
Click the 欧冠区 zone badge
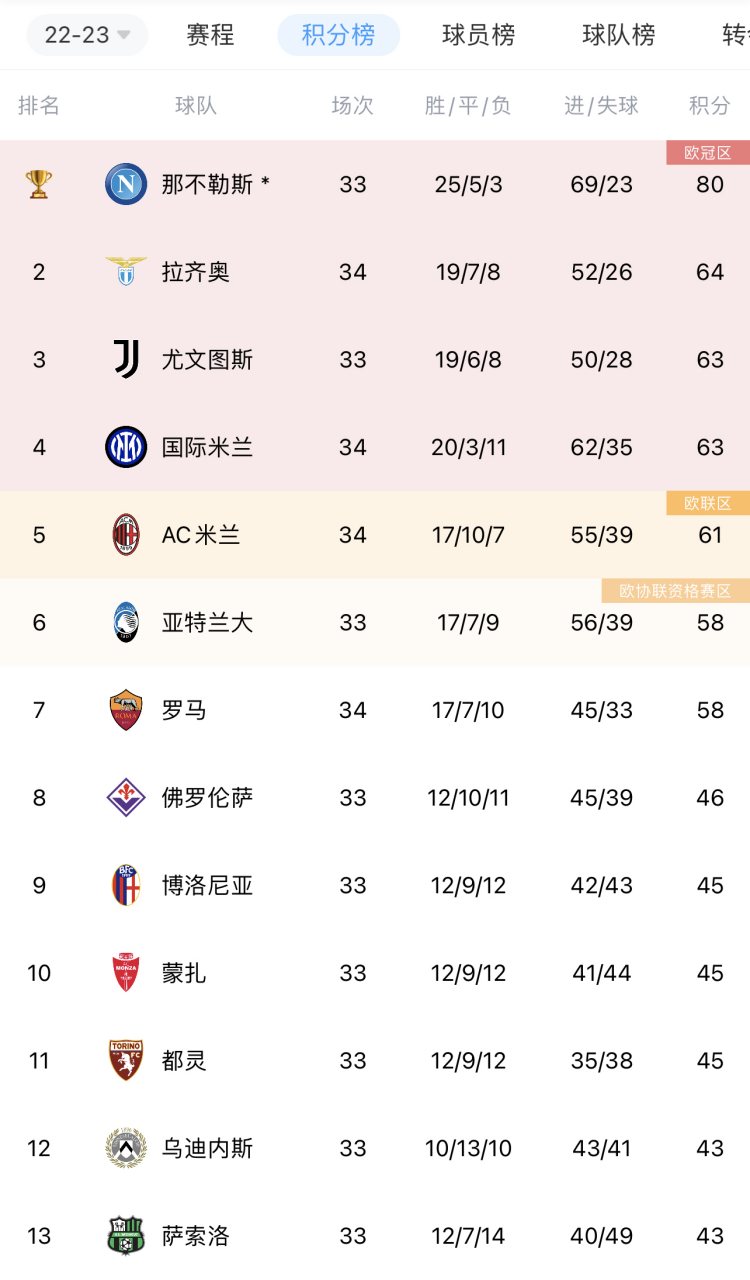point(708,151)
